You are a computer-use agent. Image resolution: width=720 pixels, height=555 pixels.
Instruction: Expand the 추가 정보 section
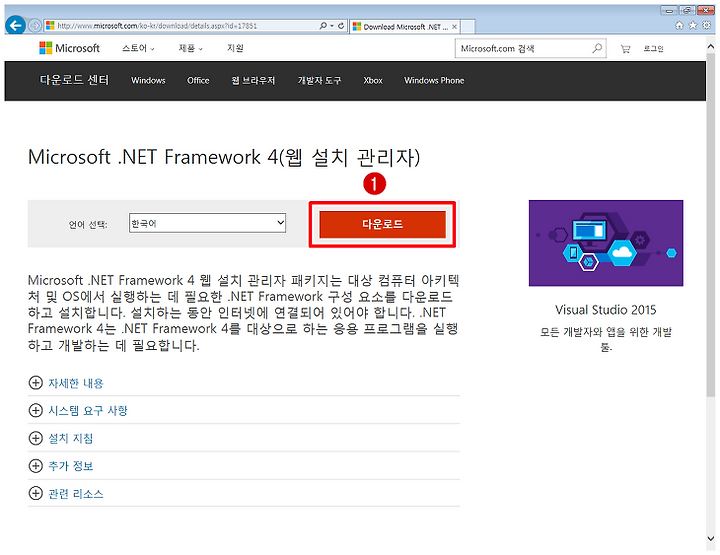(61, 465)
